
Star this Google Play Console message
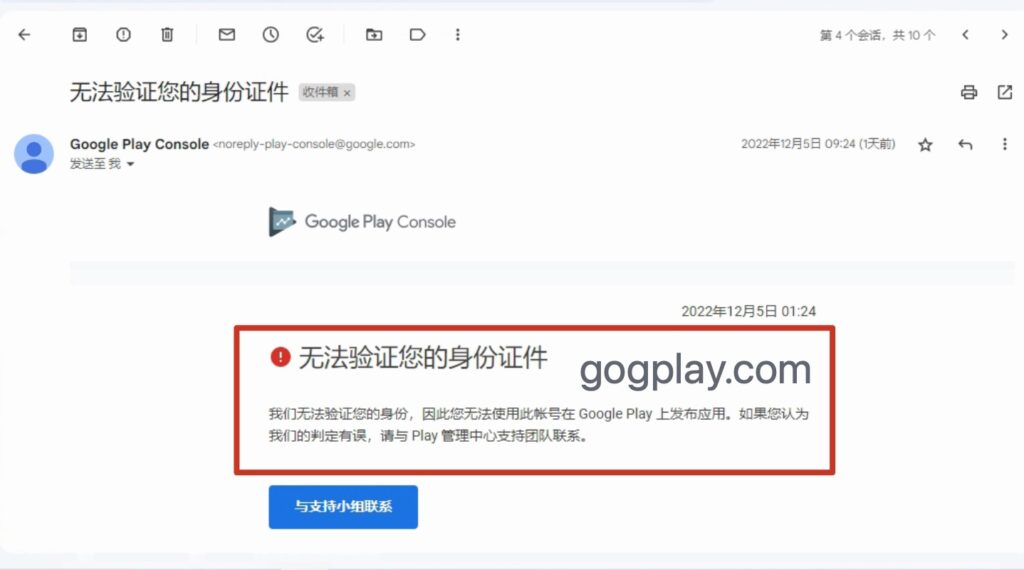point(925,144)
